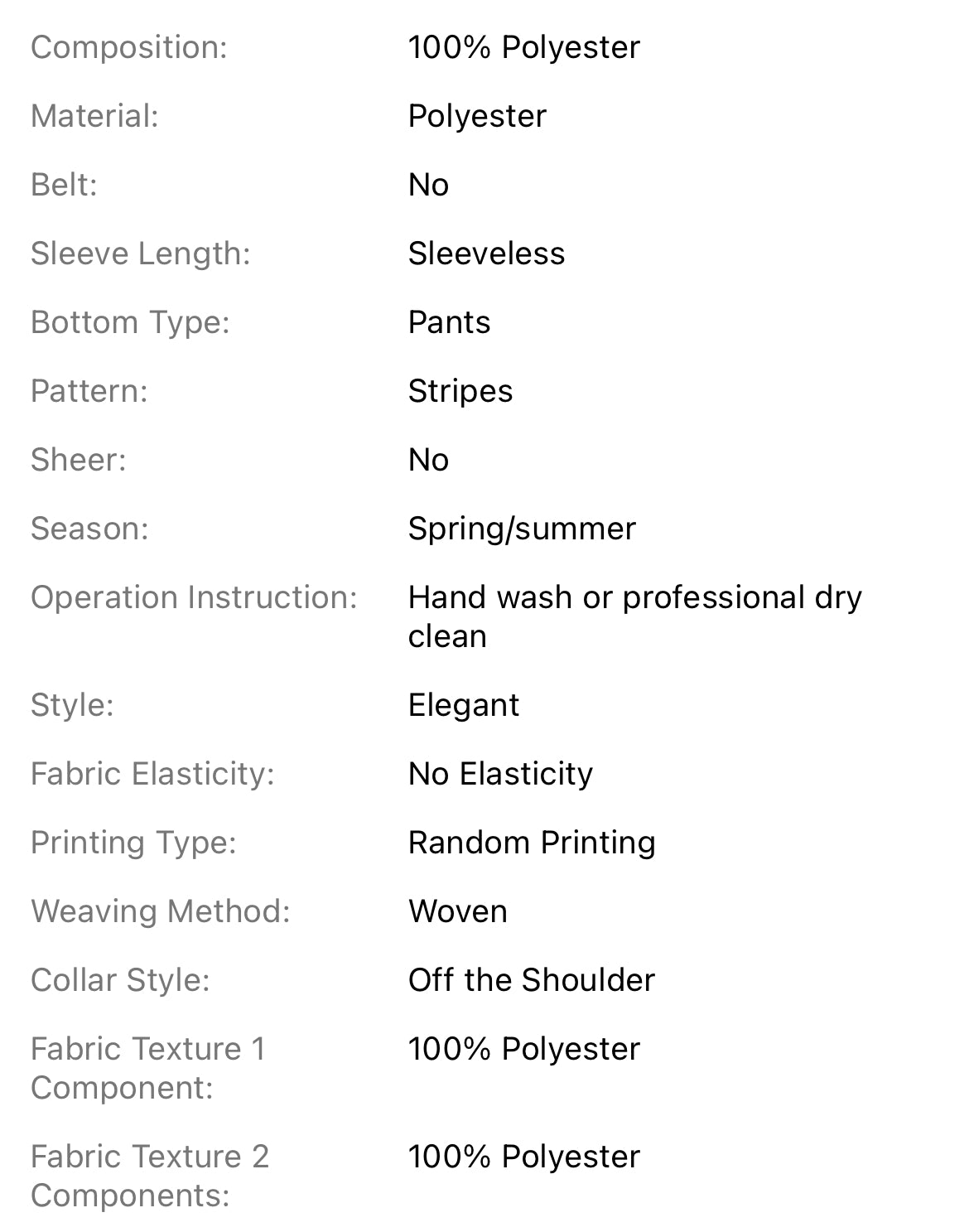Click the Random Printing value
The image size is (969, 1232).
[x=532, y=843]
